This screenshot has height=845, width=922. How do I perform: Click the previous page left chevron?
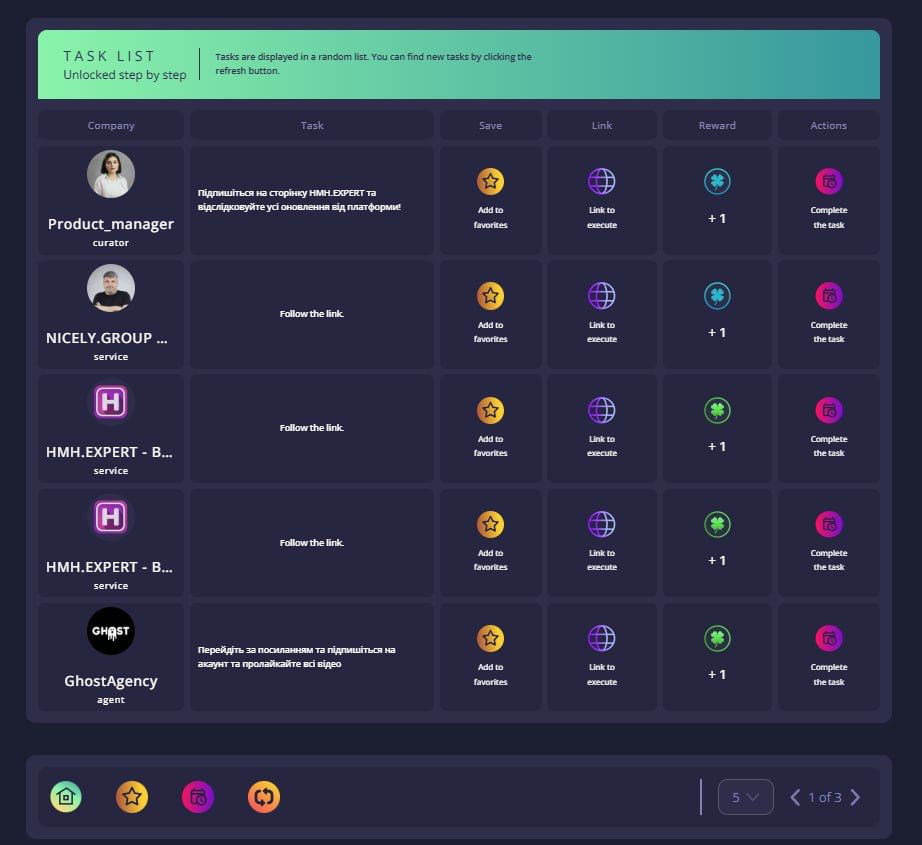tap(793, 797)
